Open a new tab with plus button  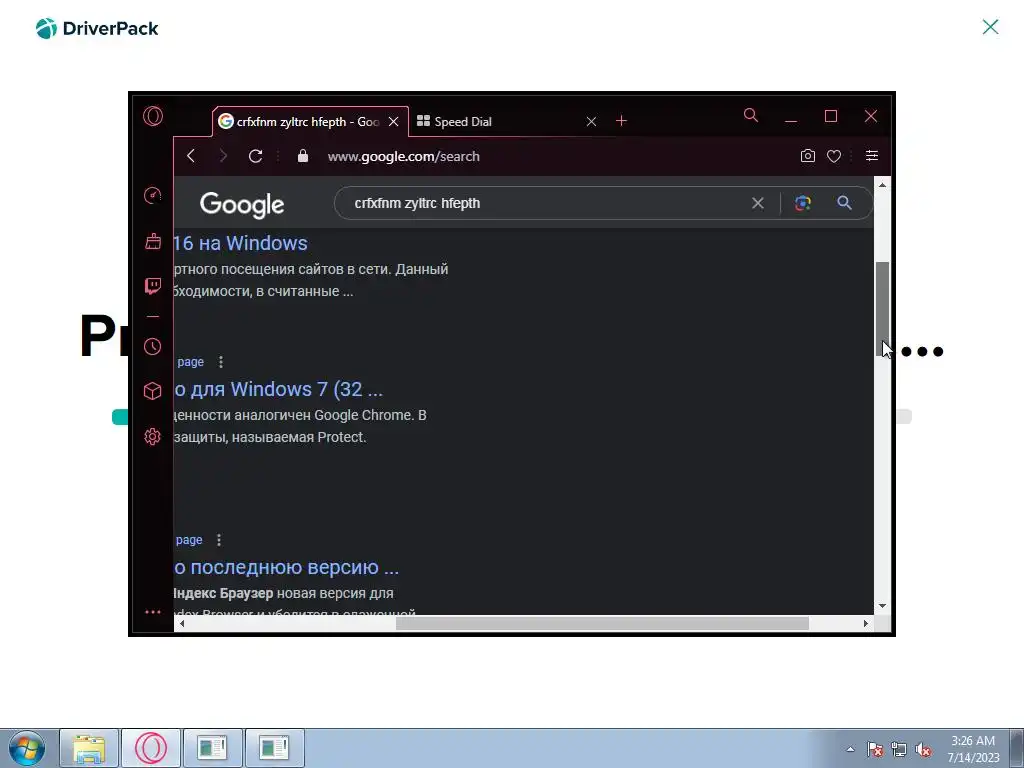[621, 121]
